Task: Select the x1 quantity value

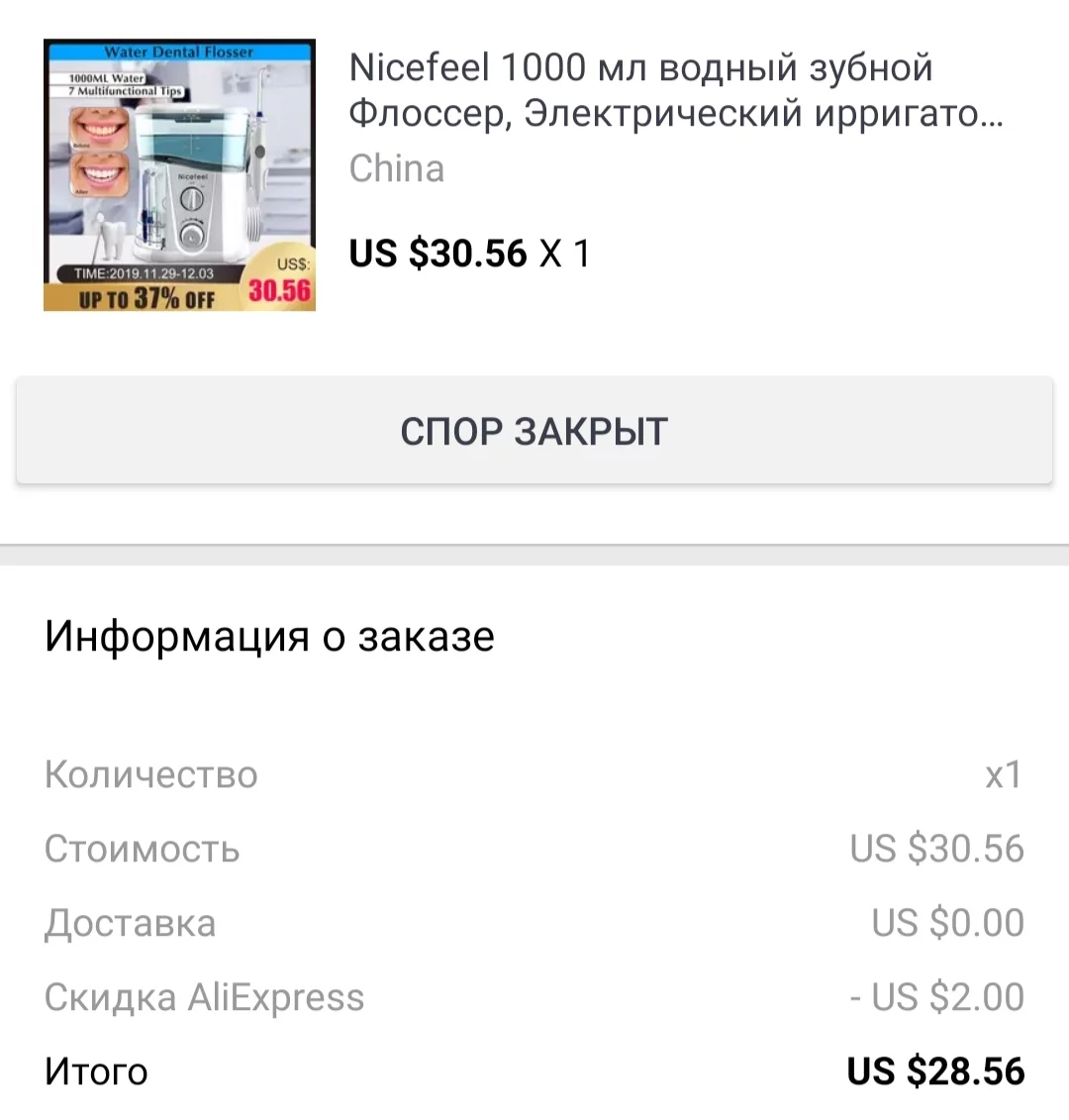Action: (1003, 774)
